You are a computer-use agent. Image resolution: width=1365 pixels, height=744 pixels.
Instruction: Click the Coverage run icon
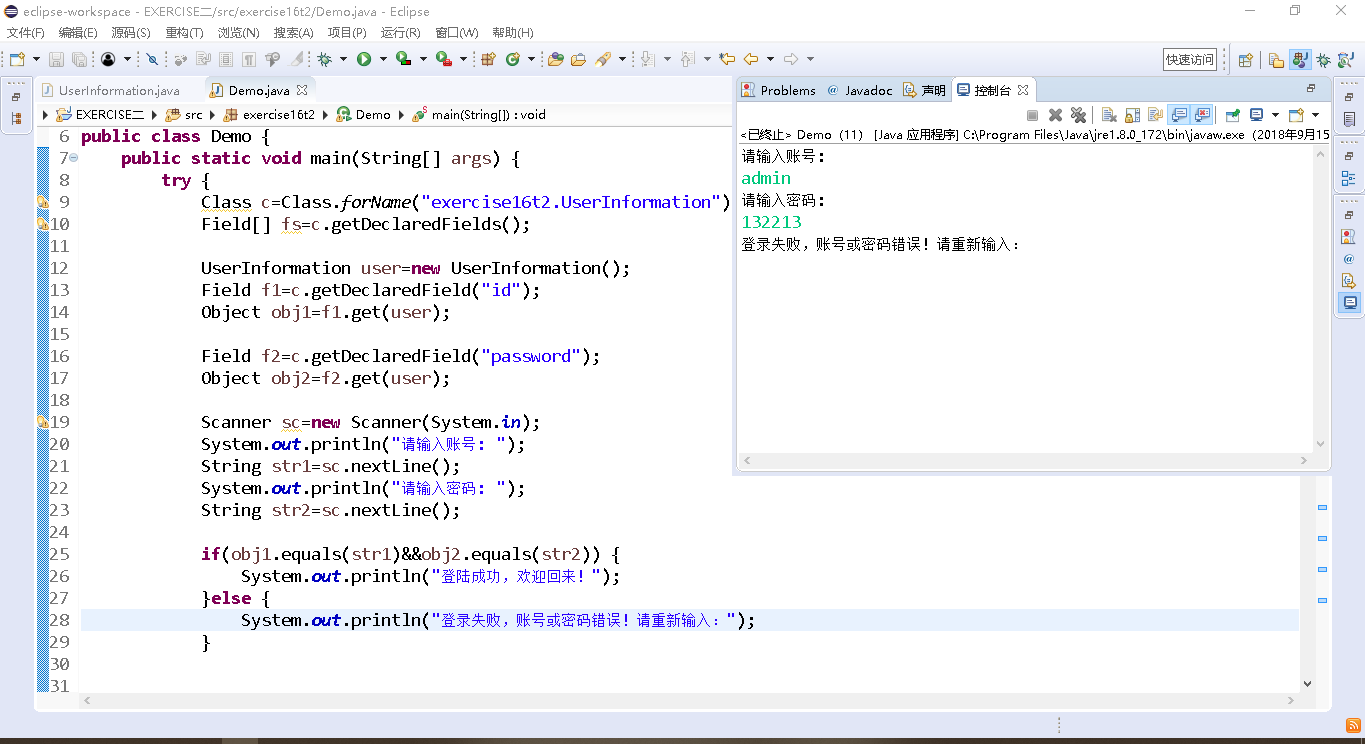tap(403, 60)
